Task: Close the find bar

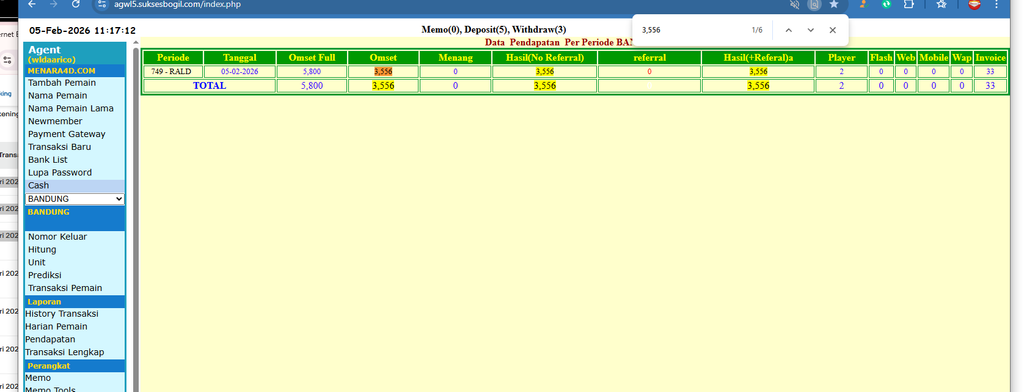Action: tap(833, 30)
